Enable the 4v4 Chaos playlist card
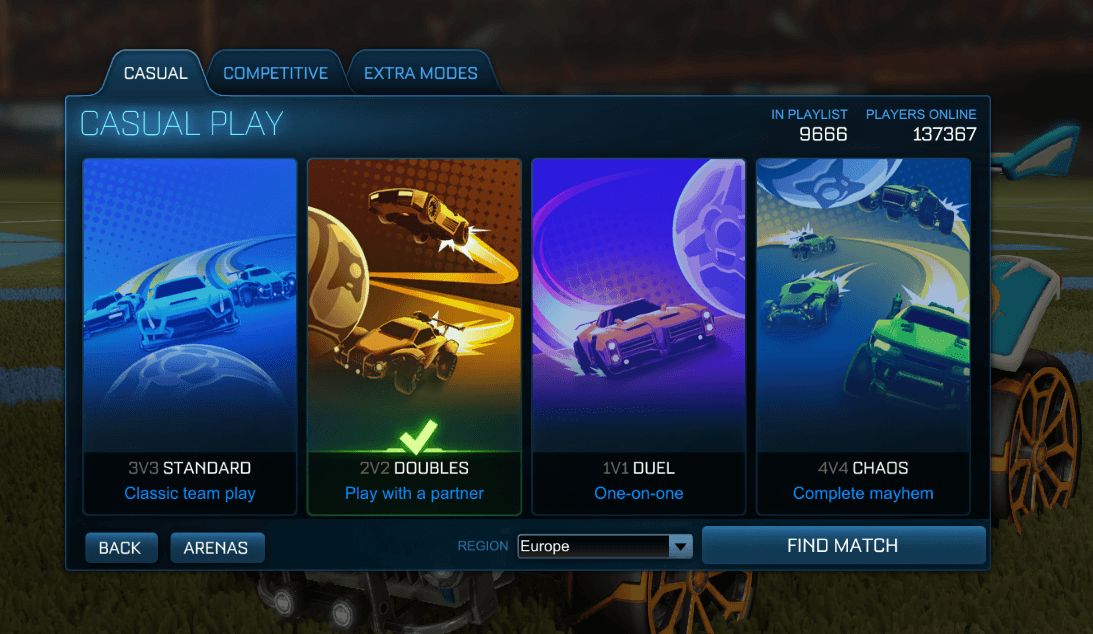 point(863,337)
